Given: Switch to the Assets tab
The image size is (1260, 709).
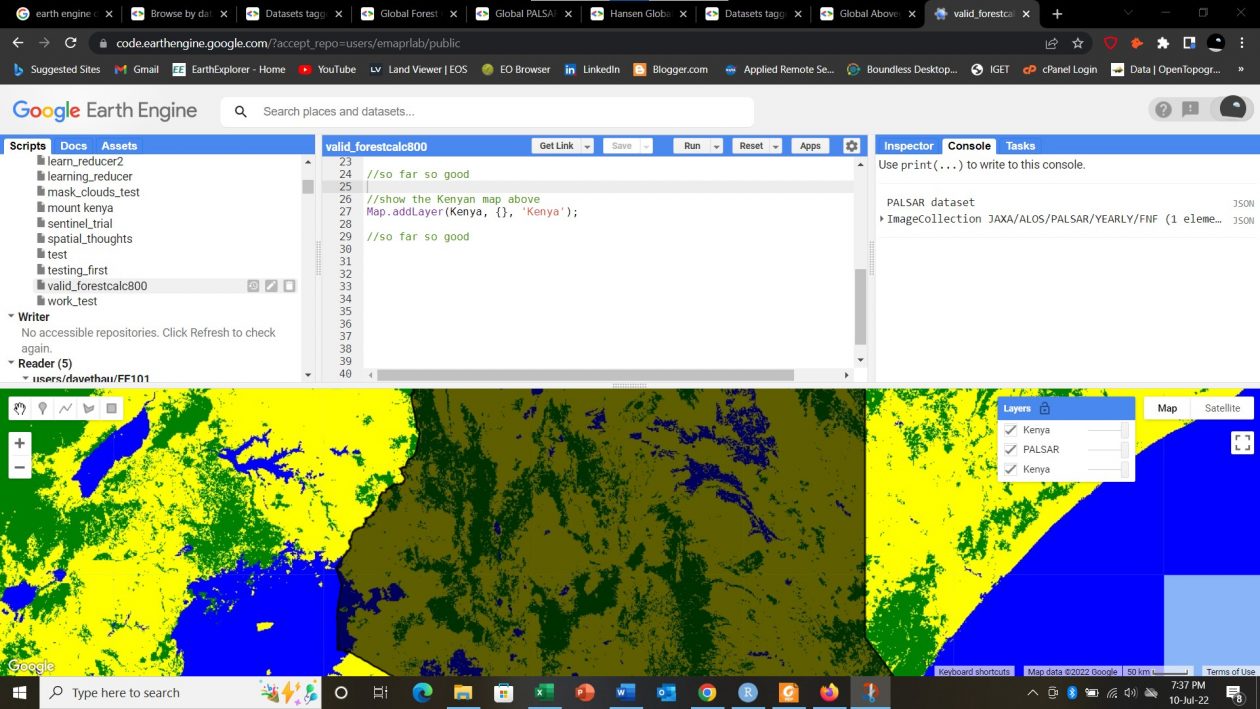Looking at the screenshot, I should (119, 146).
